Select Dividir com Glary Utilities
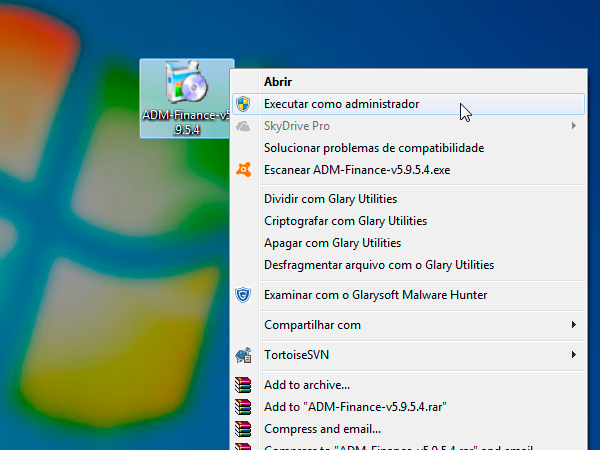The height and width of the screenshot is (450, 600). 408,199
